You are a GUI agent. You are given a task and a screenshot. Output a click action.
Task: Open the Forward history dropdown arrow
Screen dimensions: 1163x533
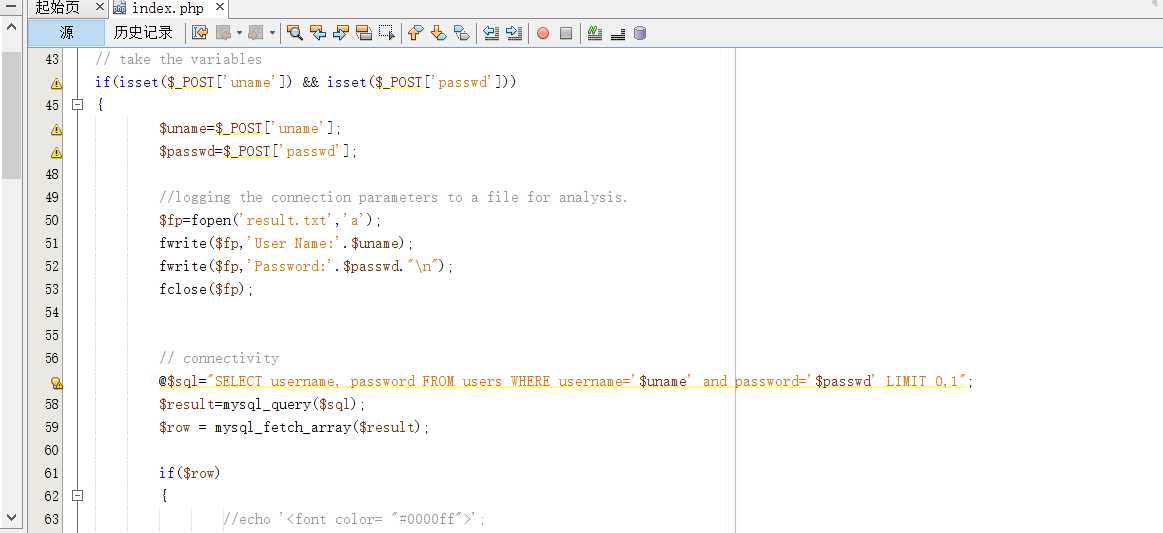click(x=272, y=33)
